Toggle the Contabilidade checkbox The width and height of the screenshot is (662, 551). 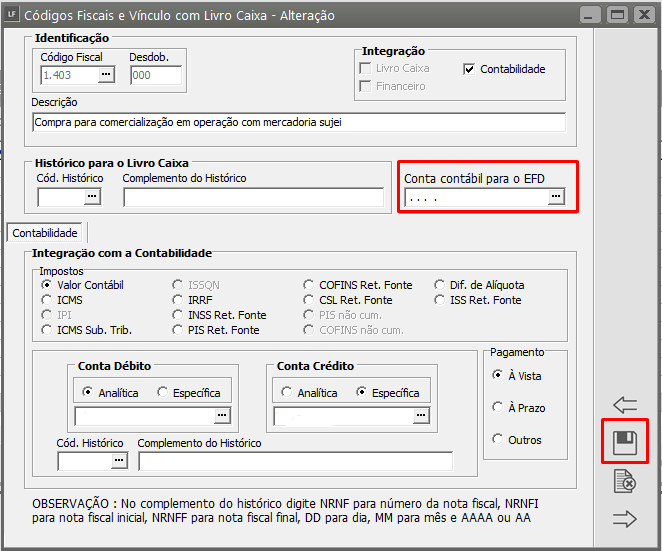470,69
